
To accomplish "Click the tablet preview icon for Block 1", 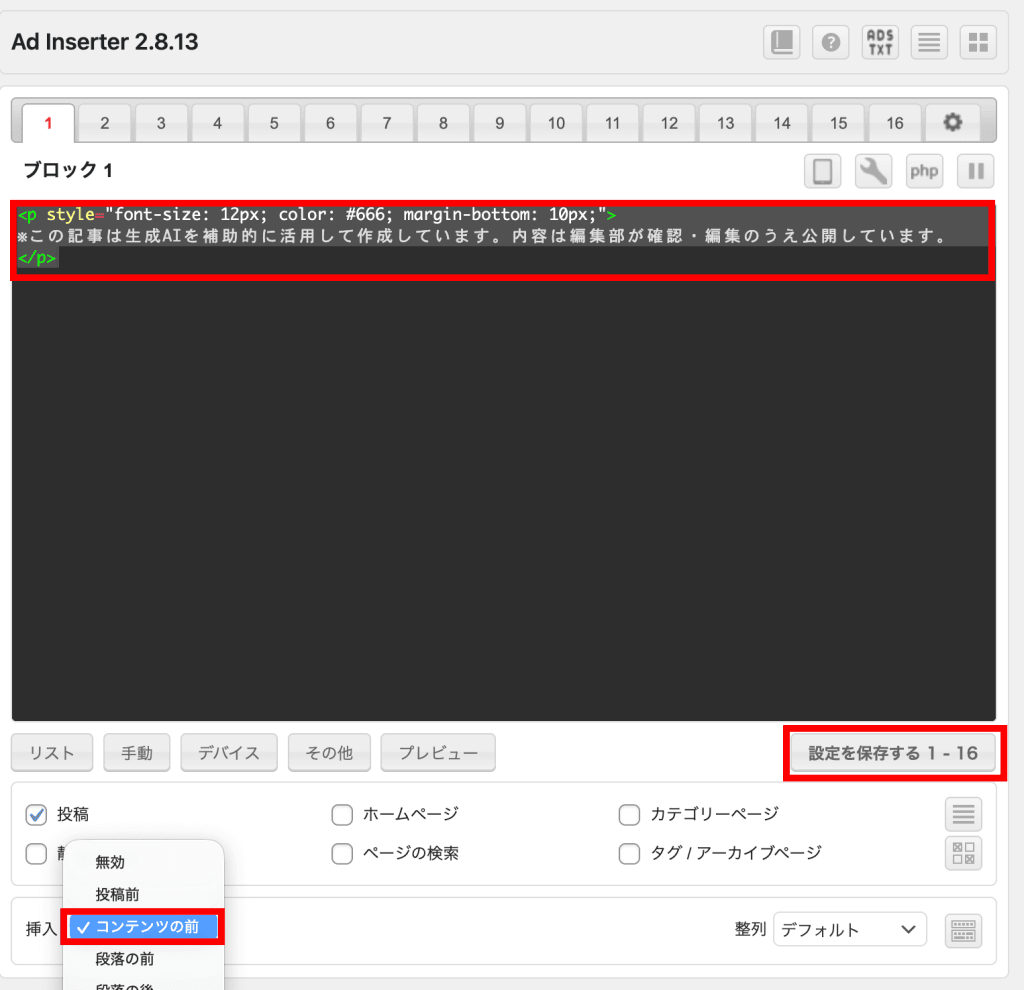I will [x=822, y=171].
